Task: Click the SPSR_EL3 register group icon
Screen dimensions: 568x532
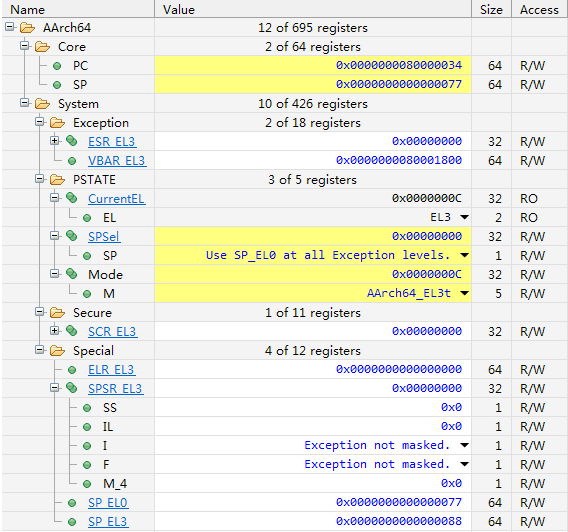Action: (x=72, y=388)
